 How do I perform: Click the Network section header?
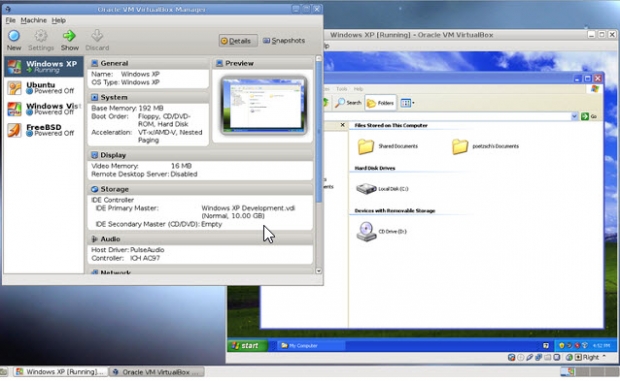click(200, 272)
